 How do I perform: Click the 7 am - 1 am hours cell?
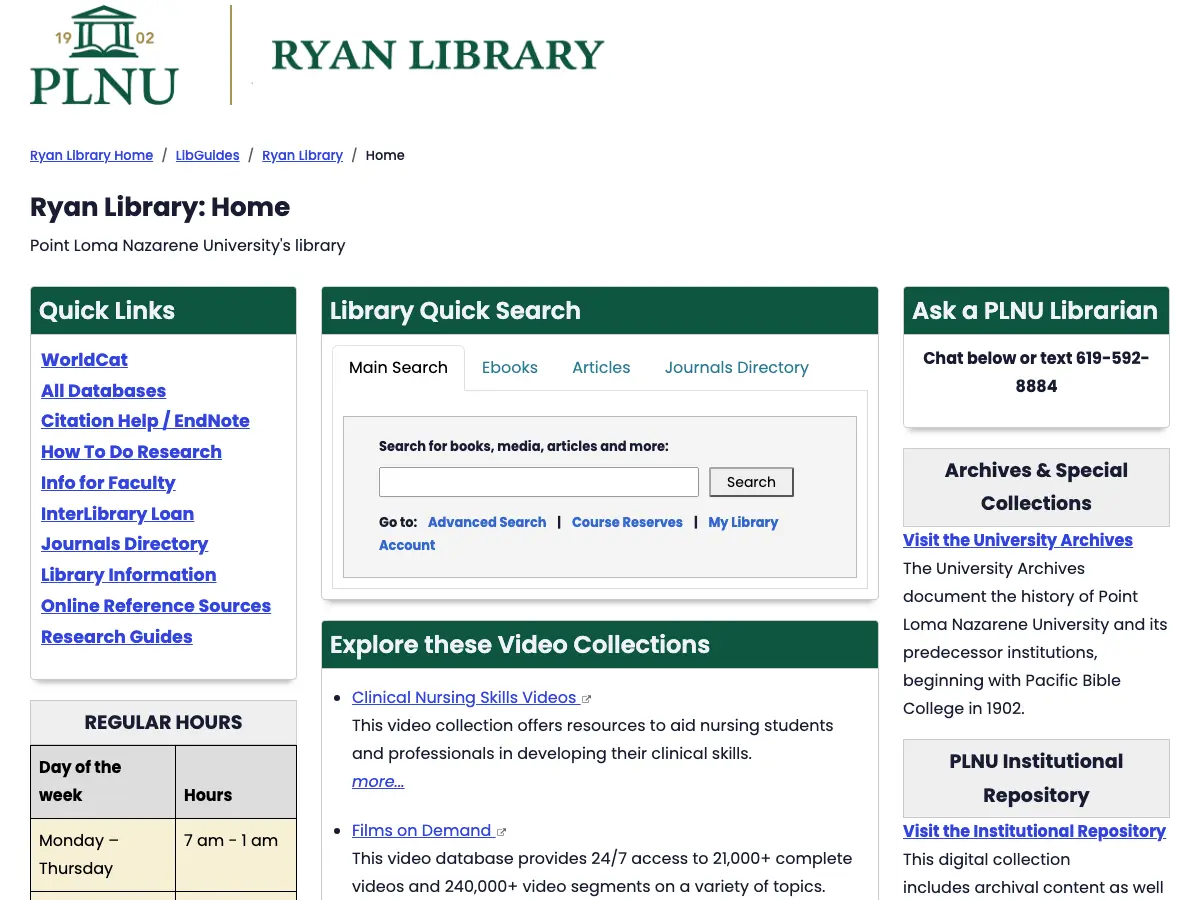(236, 855)
